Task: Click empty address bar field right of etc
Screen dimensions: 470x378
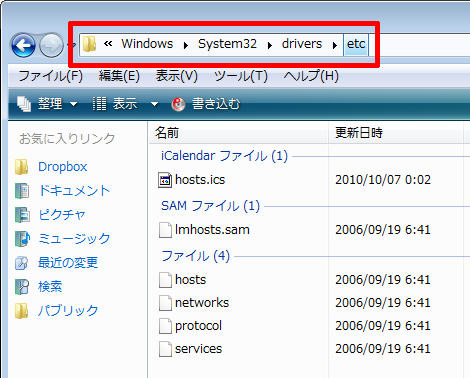Action: coord(420,44)
